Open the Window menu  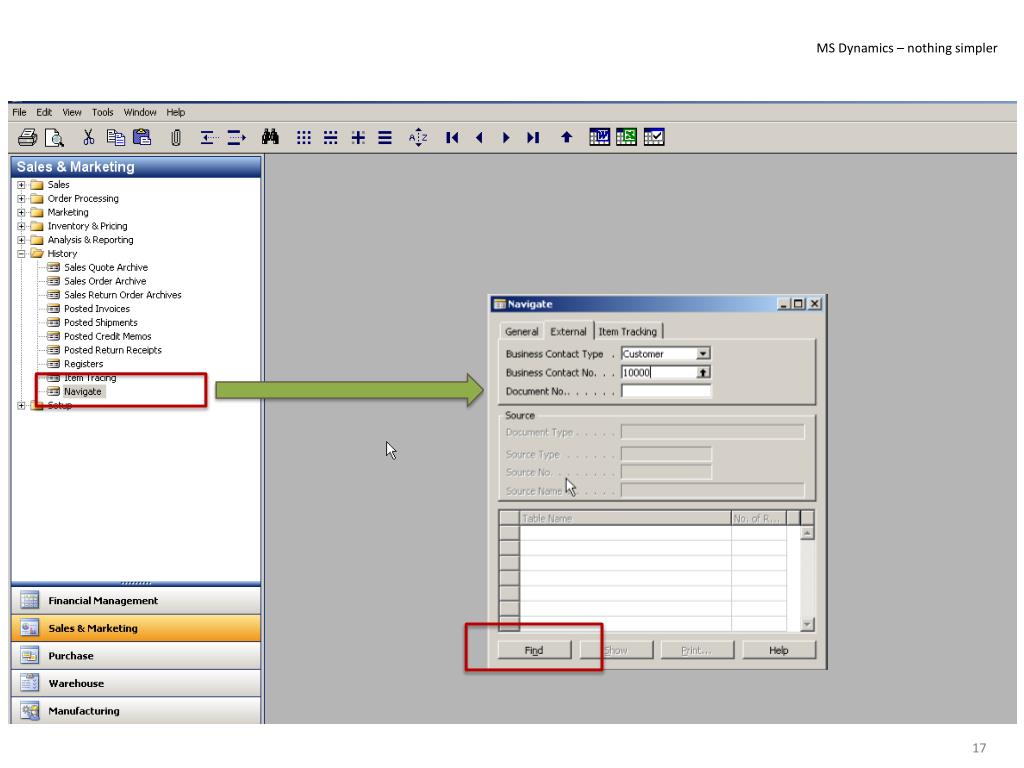(x=140, y=112)
